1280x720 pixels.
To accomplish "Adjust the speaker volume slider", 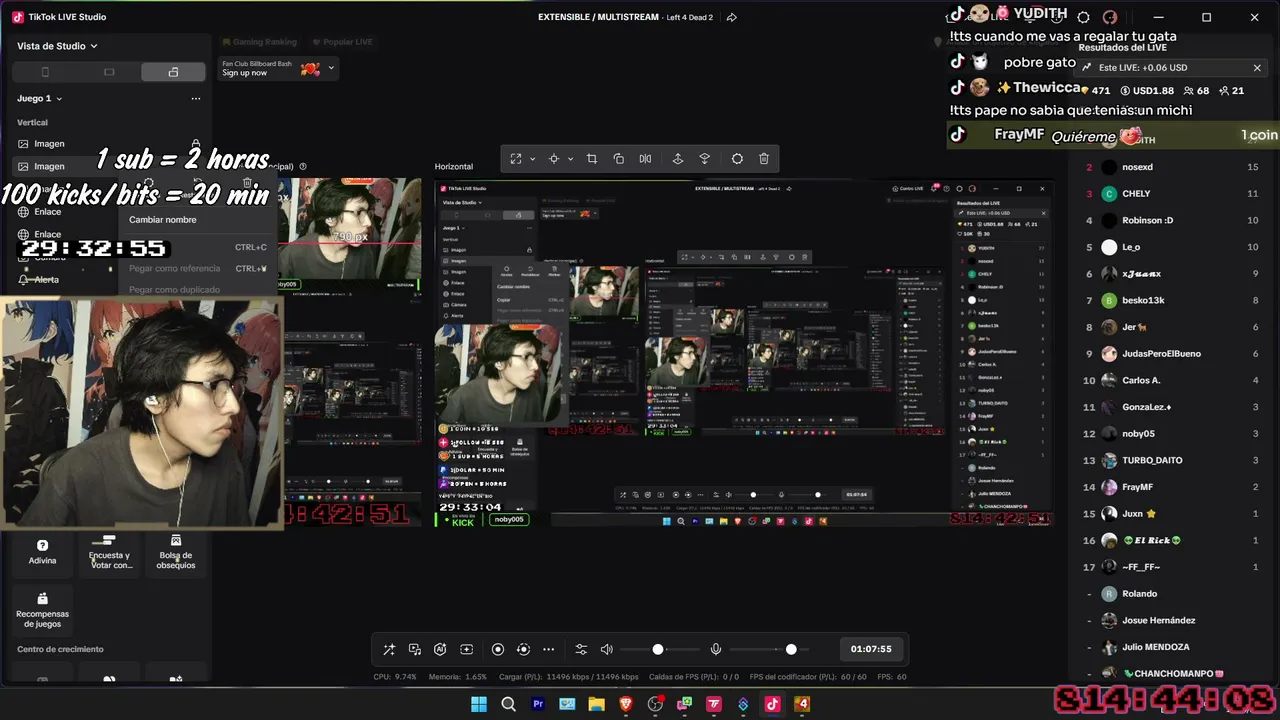I will coord(658,650).
